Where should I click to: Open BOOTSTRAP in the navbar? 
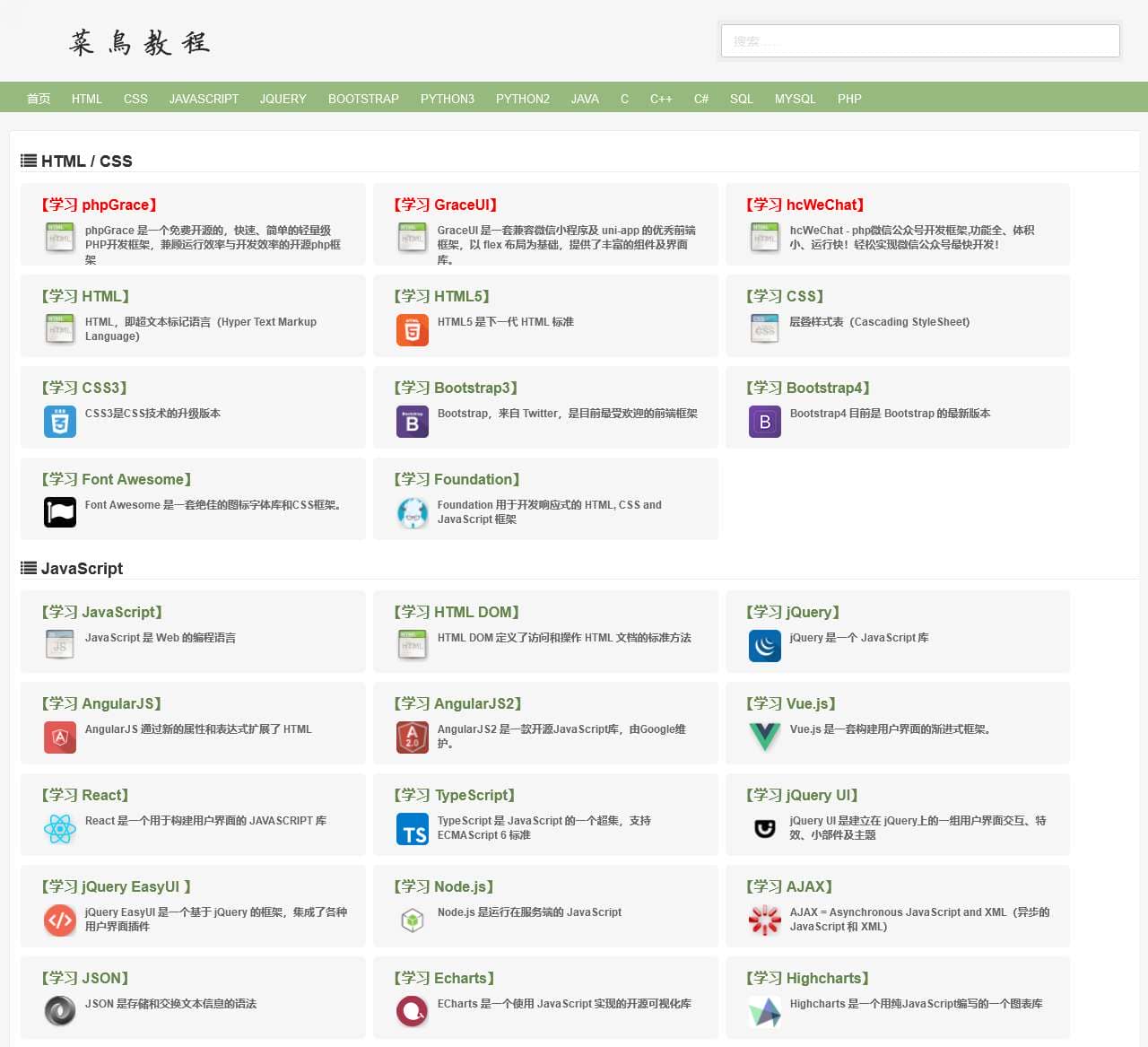click(363, 99)
